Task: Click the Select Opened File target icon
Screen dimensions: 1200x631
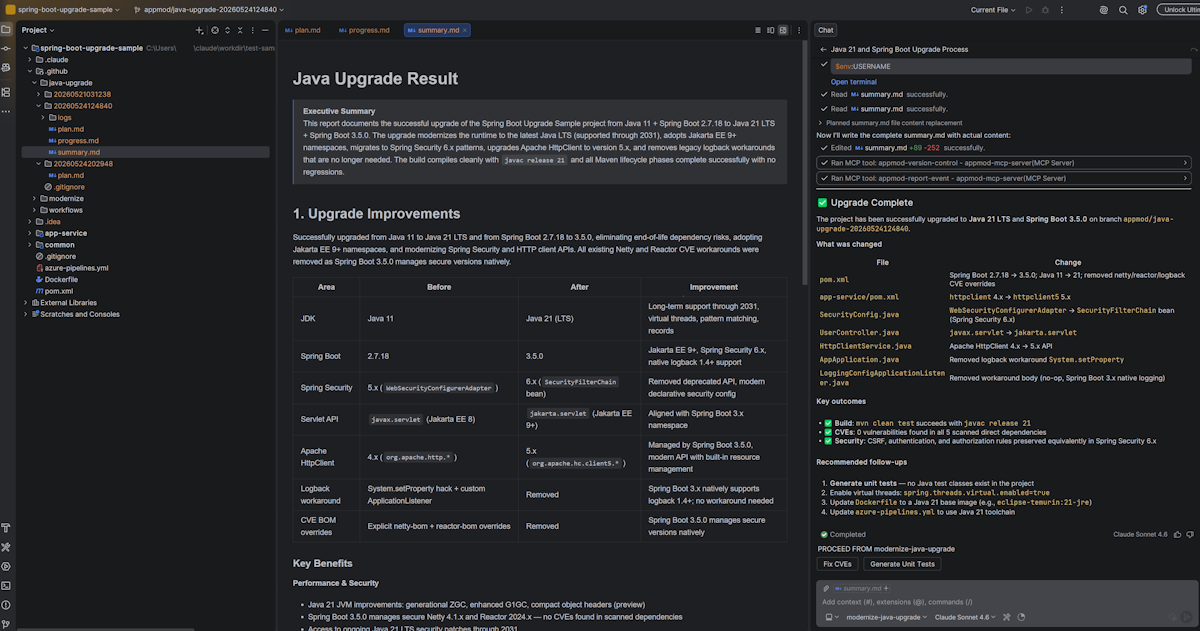Action: tap(214, 30)
